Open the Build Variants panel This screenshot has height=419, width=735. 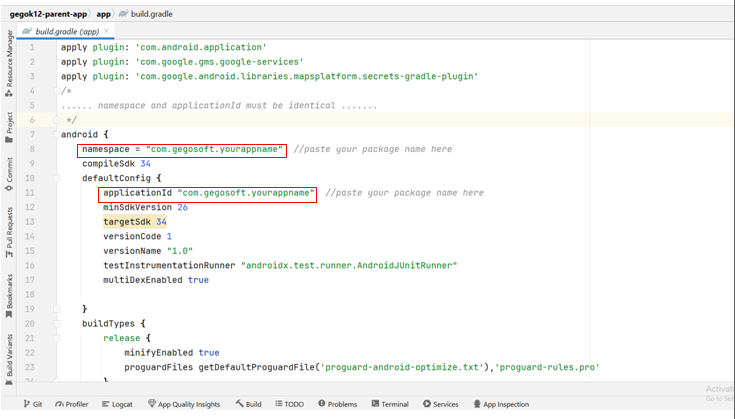tap(9, 359)
